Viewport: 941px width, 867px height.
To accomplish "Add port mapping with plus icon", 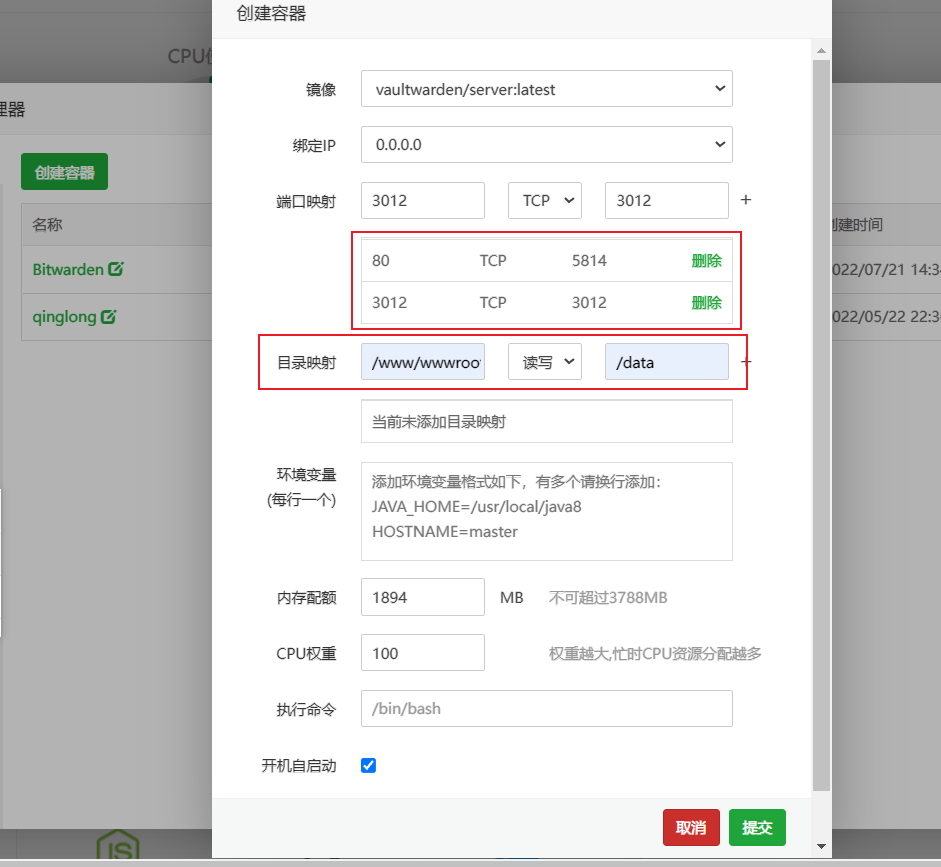I will [745, 200].
